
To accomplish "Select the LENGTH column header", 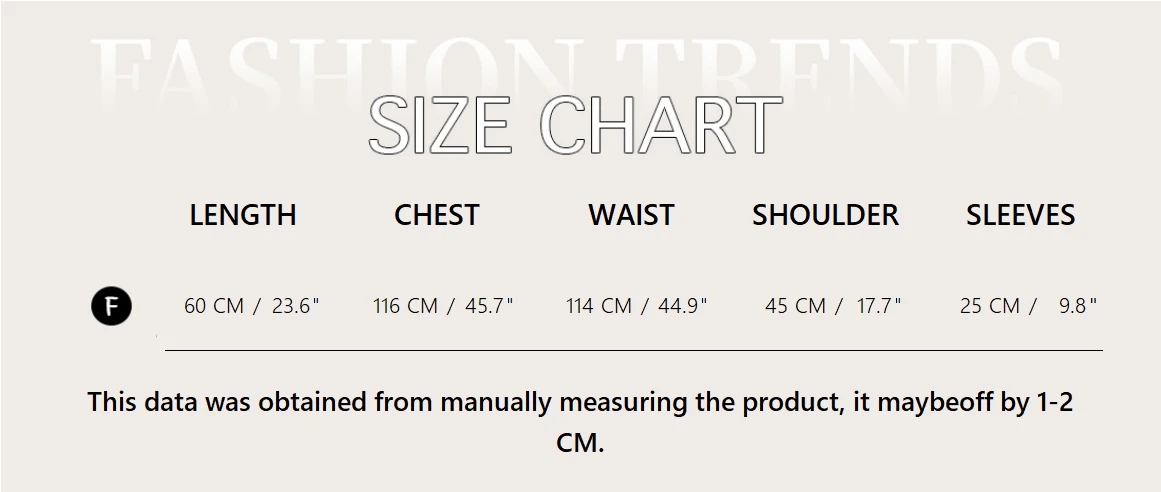I will pyautogui.click(x=243, y=215).
